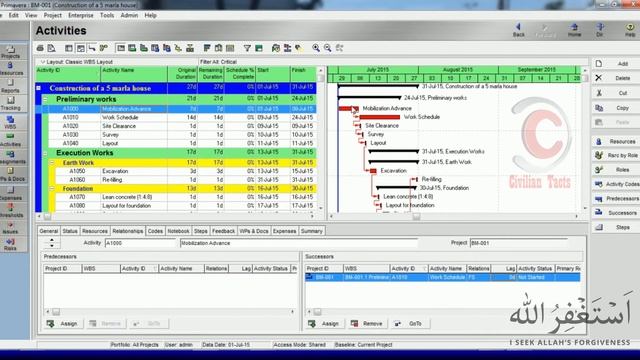Click the Mobilization Advance name field
This screenshot has width=640, height=360.
tap(298, 243)
